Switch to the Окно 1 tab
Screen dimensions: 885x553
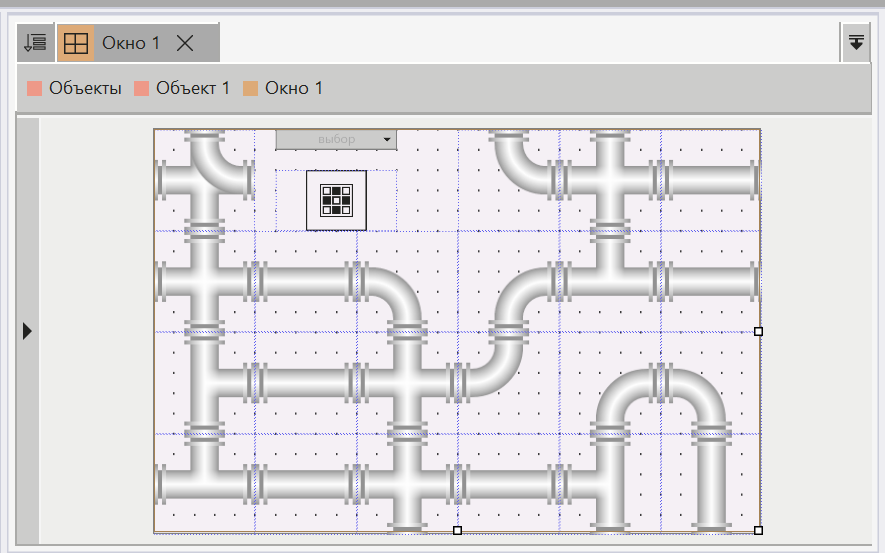131,43
